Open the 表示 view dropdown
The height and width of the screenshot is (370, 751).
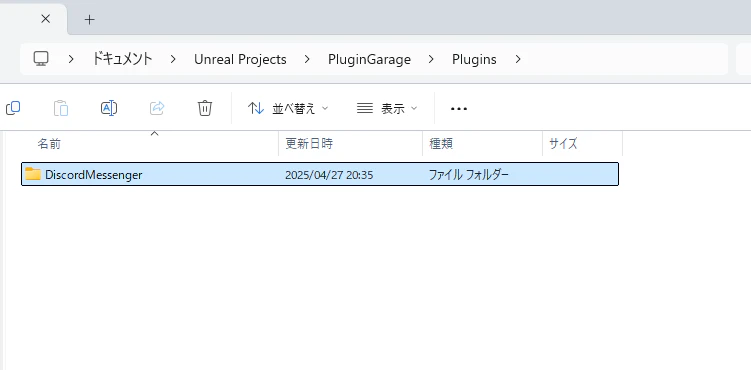point(387,109)
